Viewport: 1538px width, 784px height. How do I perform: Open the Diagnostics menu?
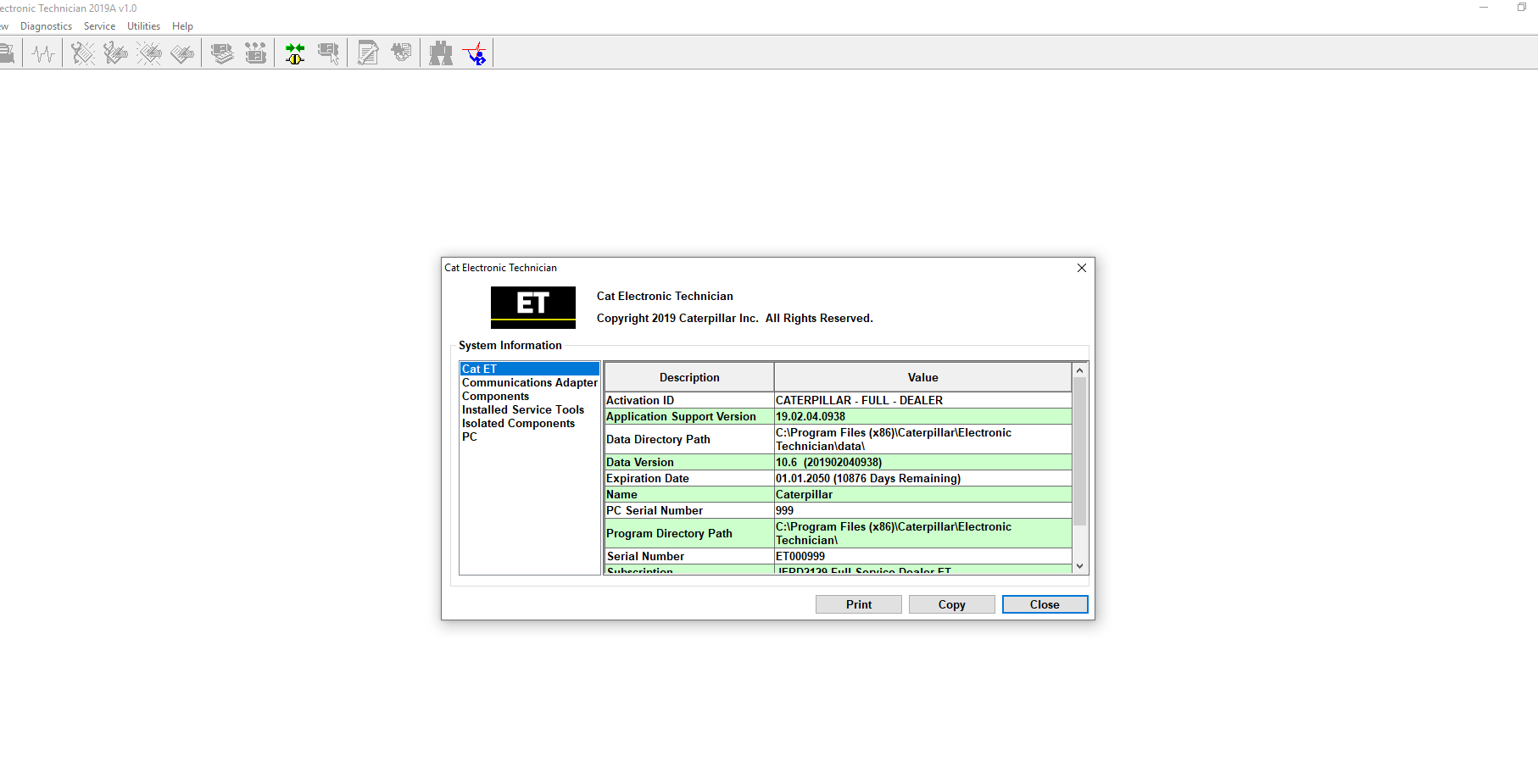pos(46,26)
